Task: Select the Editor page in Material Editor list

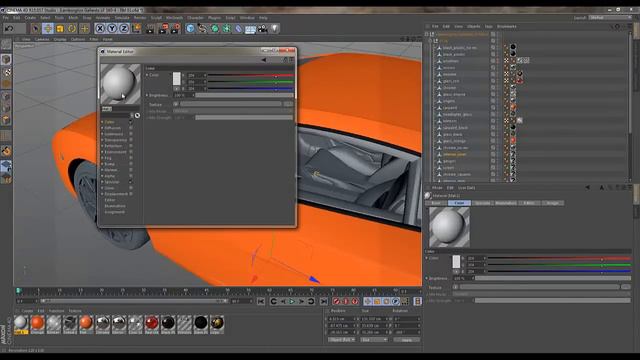Action: (110, 200)
